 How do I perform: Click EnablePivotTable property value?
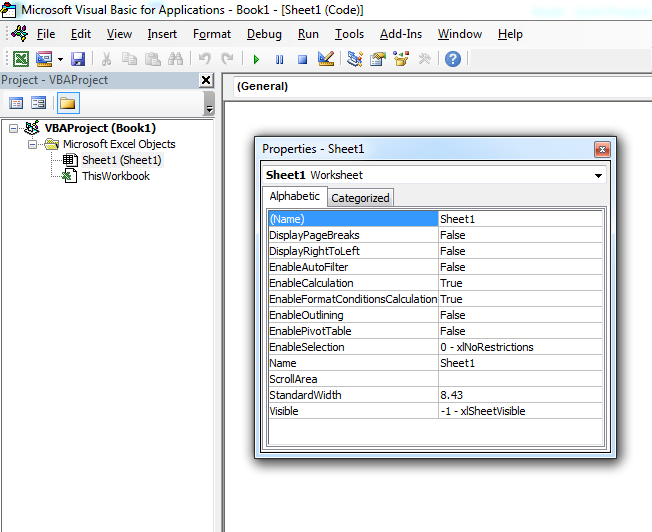point(520,331)
